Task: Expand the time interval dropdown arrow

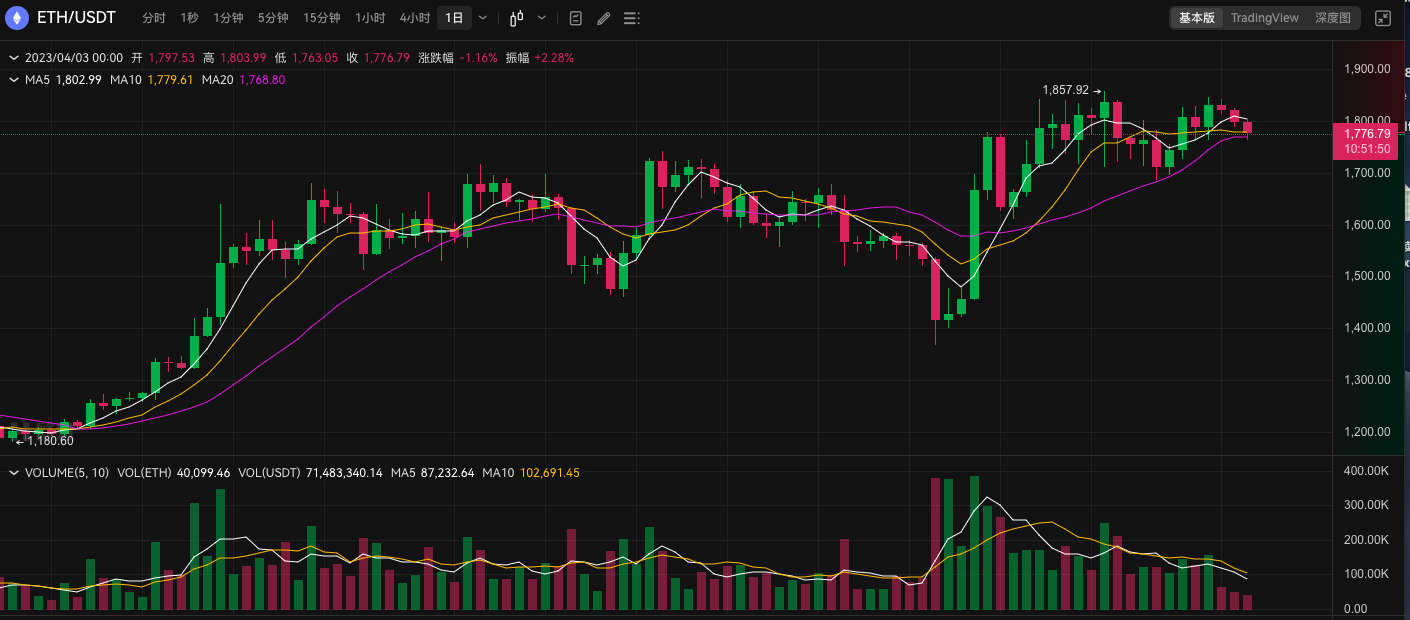Action: (x=483, y=18)
